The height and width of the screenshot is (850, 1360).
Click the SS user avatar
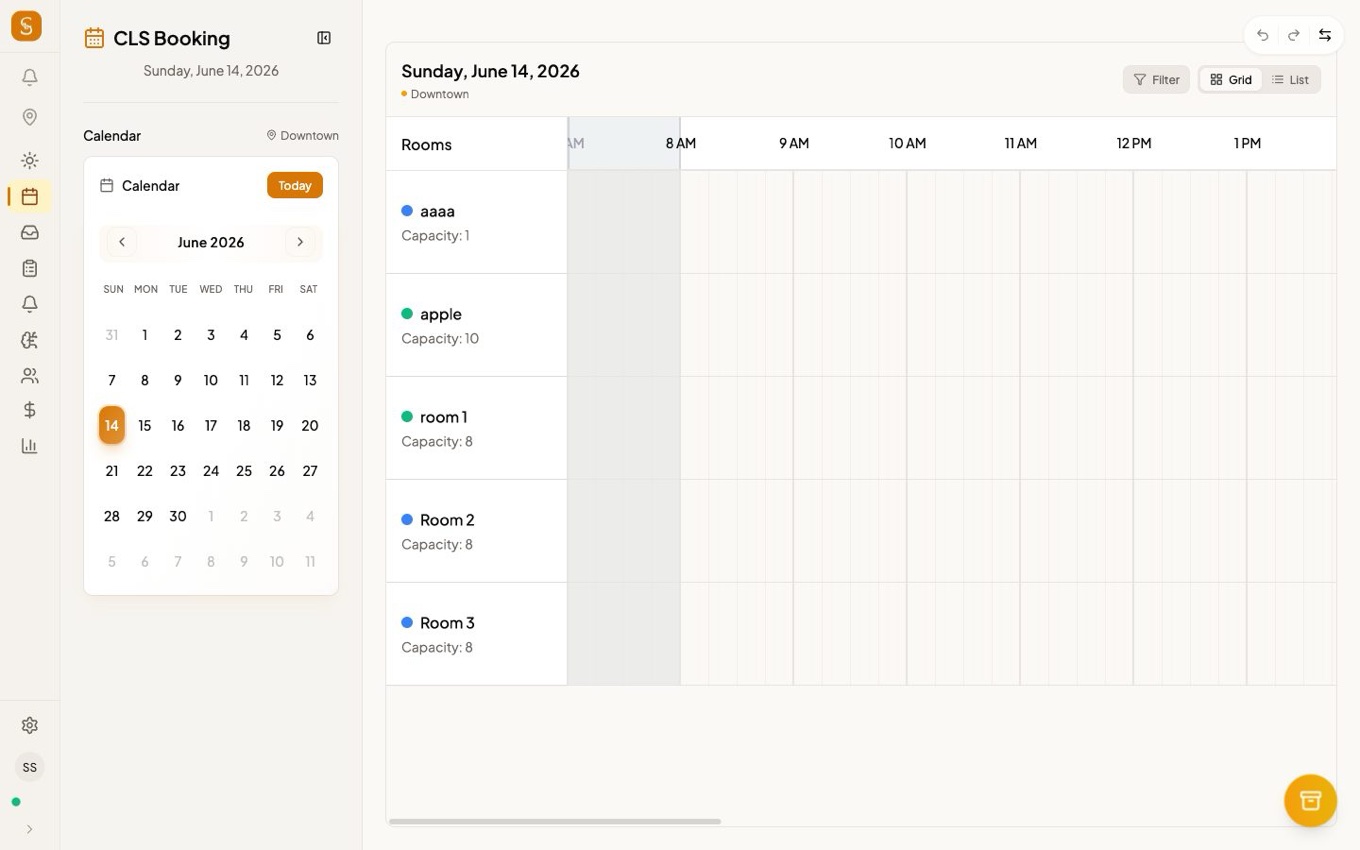[30, 767]
